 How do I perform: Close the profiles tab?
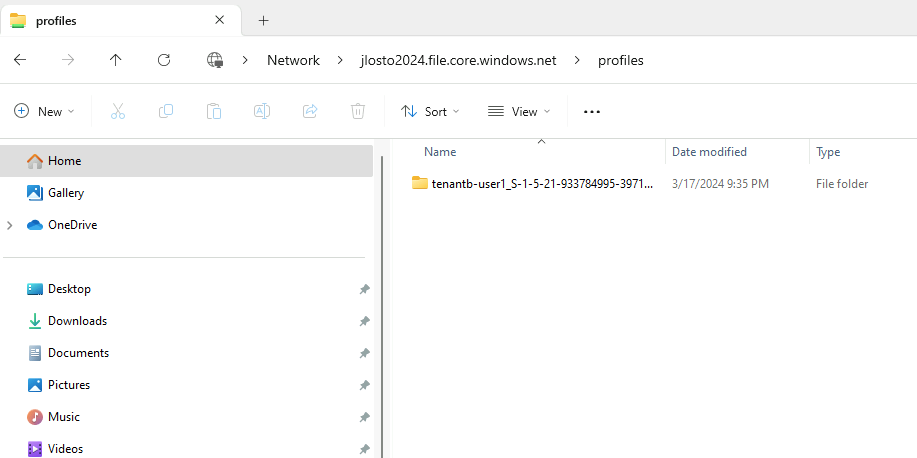[x=219, y=20]
